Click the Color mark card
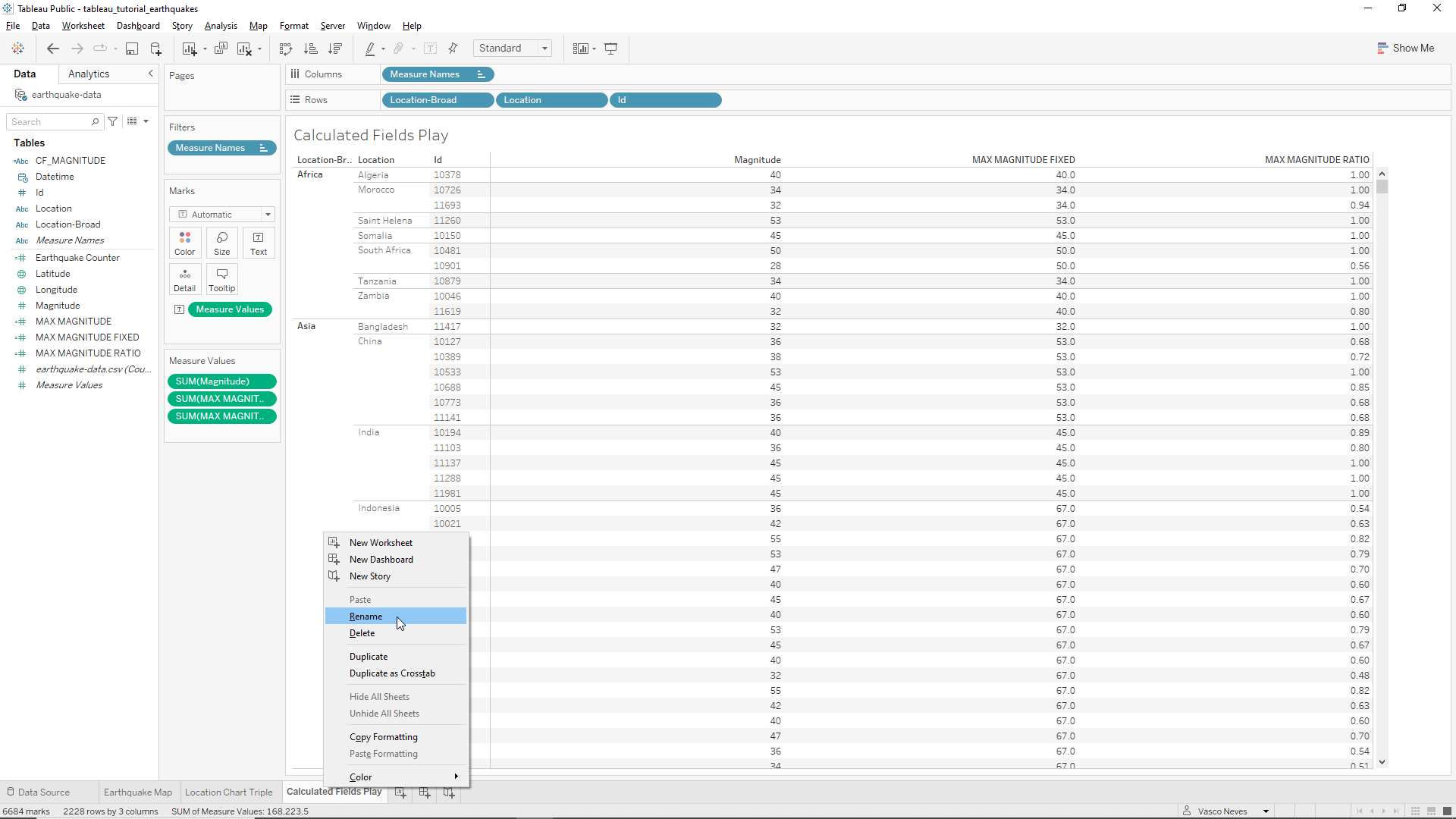 185,243
